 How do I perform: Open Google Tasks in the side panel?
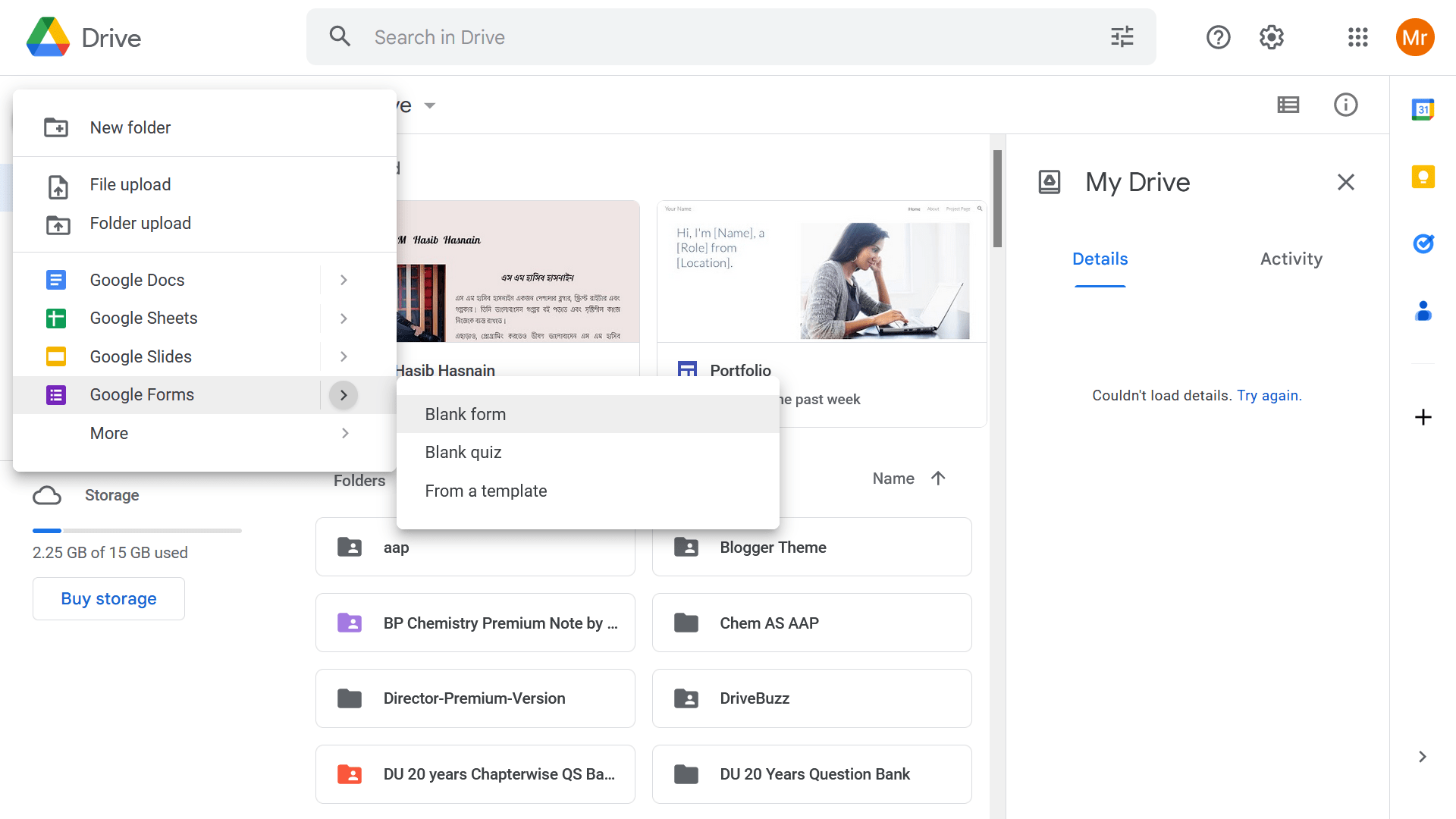coord(1423,243)
